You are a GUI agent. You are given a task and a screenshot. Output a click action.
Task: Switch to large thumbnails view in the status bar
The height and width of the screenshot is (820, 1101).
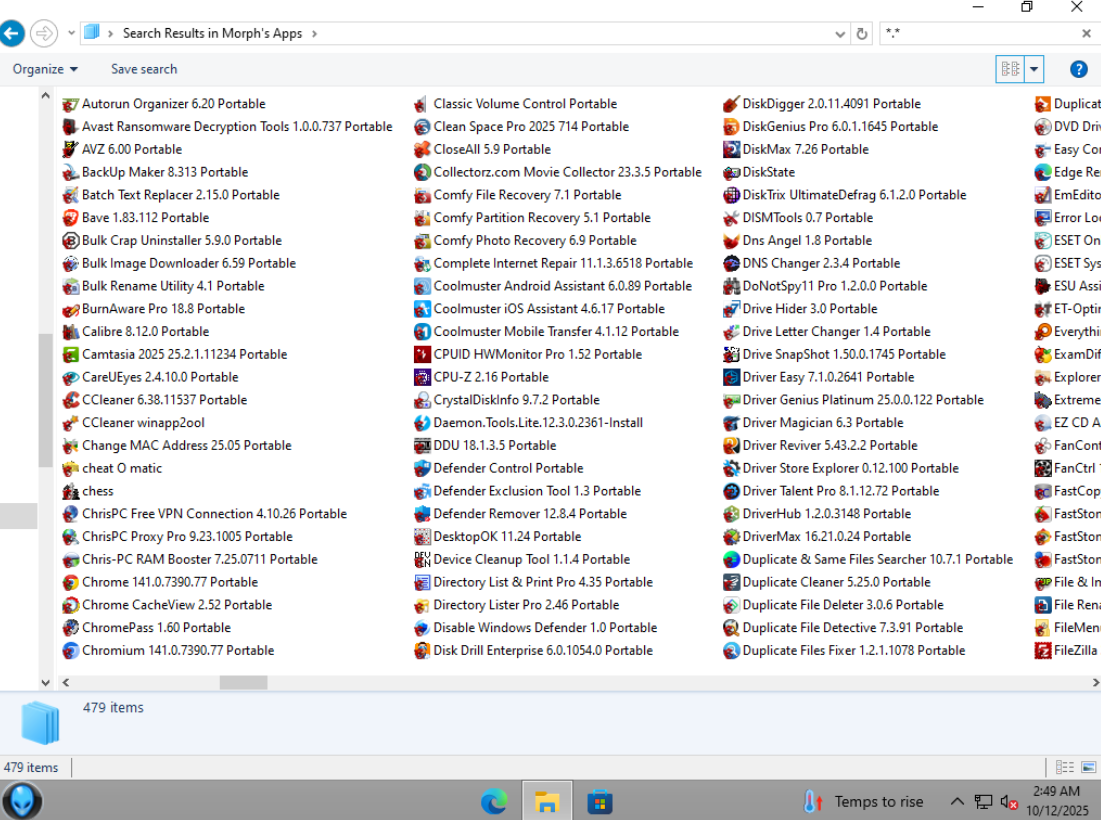(1089, 767)
